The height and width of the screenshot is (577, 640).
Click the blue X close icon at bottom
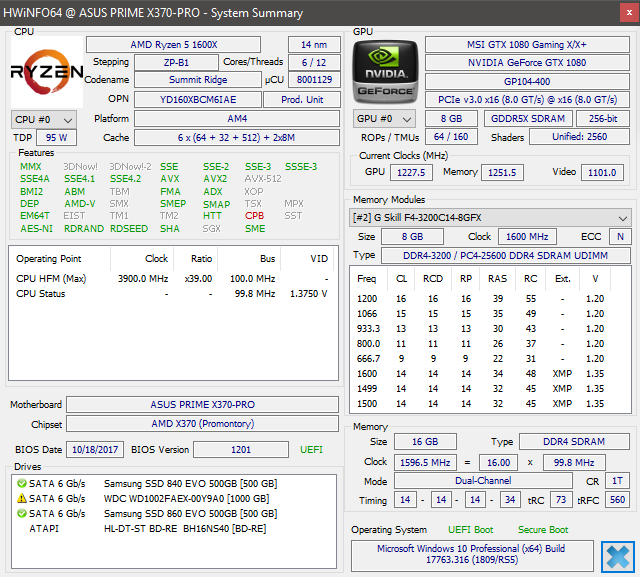pos(617,557)
